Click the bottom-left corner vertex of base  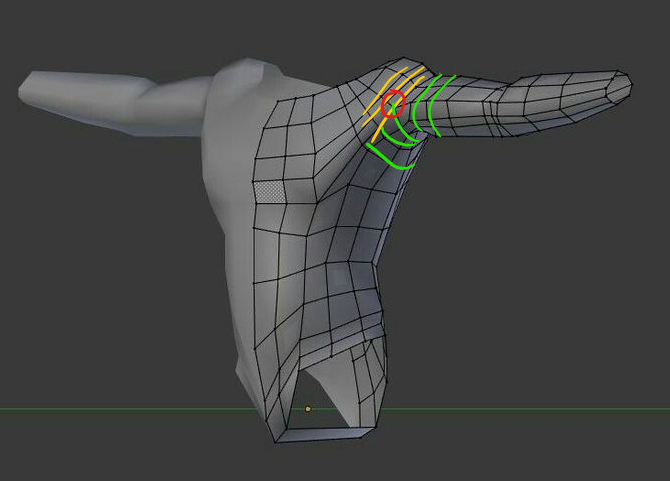(275, 442)
